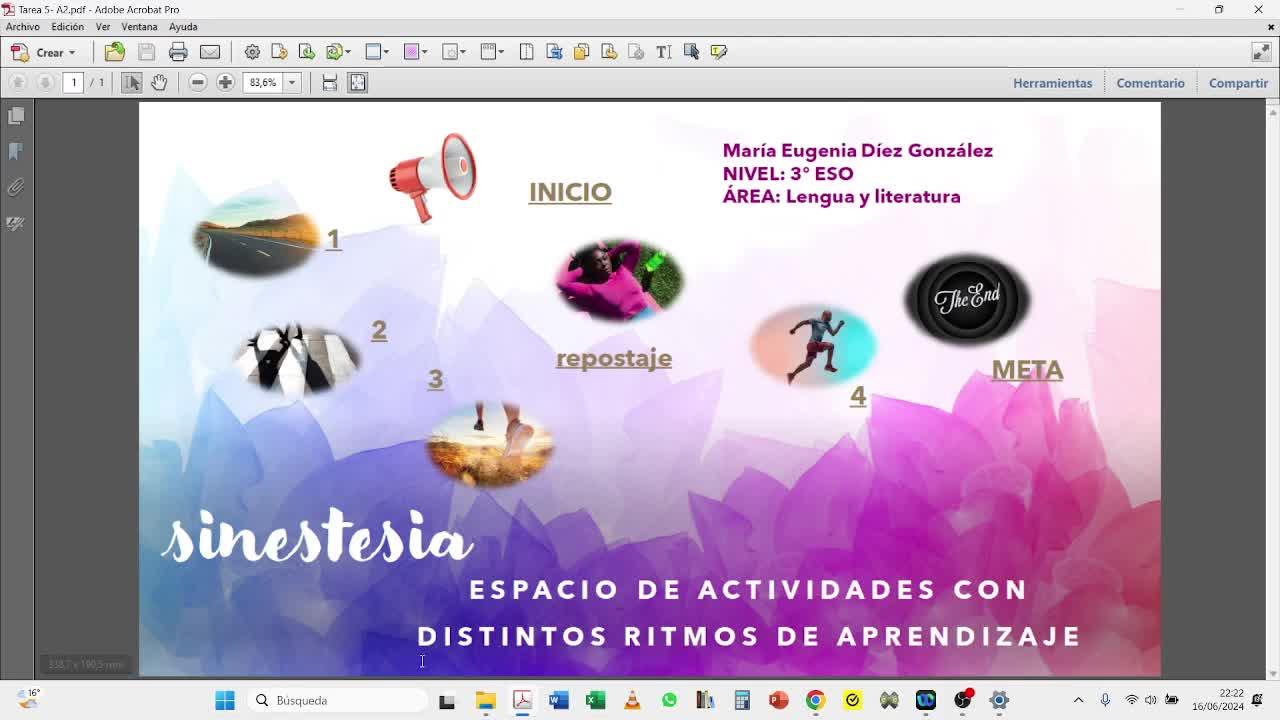Image resolution: width=1280 pixels, height=720 pixels.
Task: Zoom out with the minus button
Action: 198,83
